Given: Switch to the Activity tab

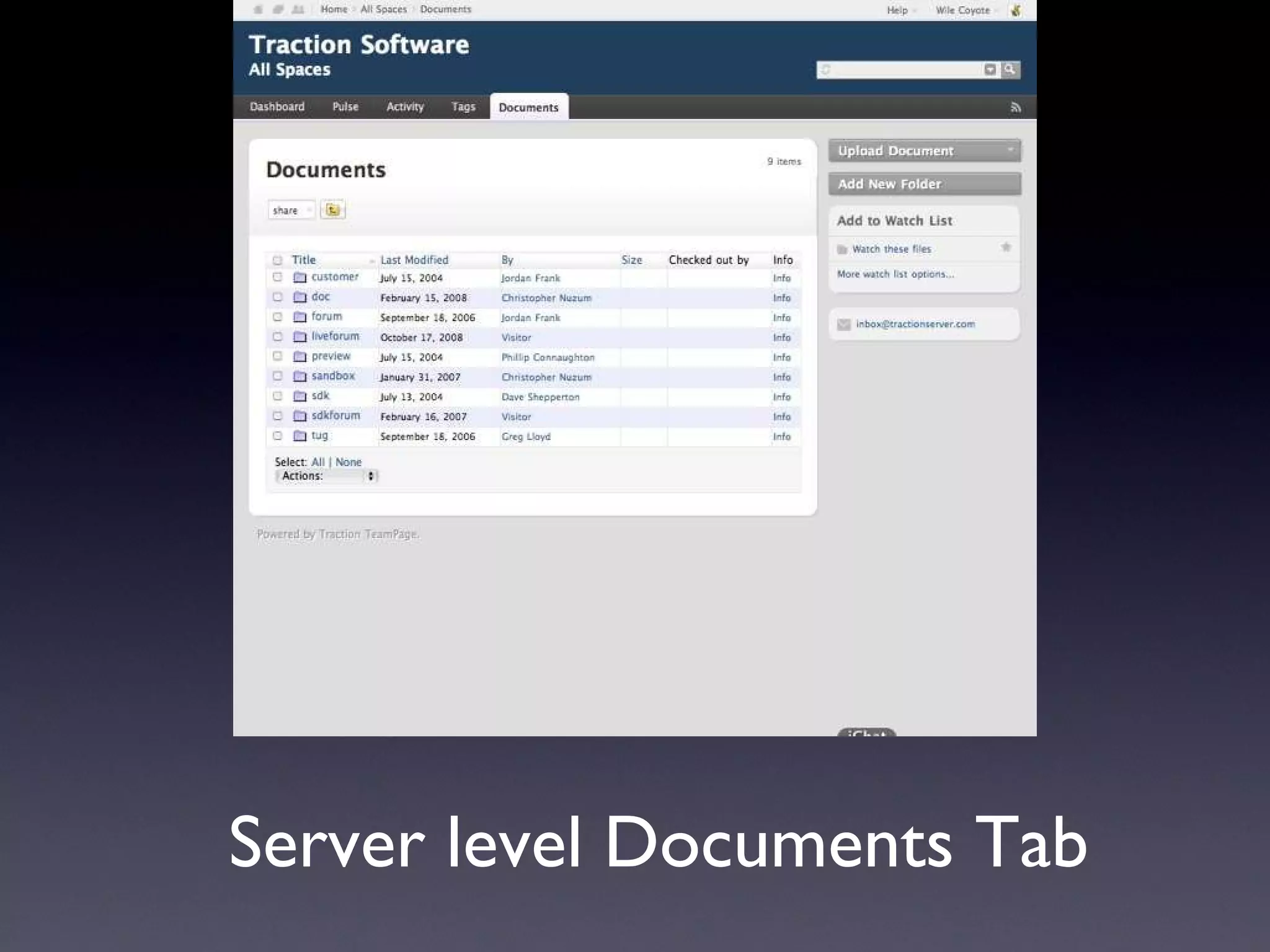Looking at the screenshot, I should (405, 107).
